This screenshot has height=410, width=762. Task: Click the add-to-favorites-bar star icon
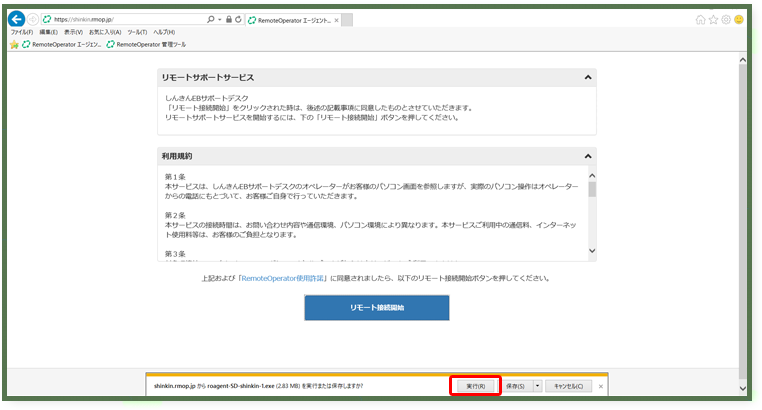click(15, 43)
